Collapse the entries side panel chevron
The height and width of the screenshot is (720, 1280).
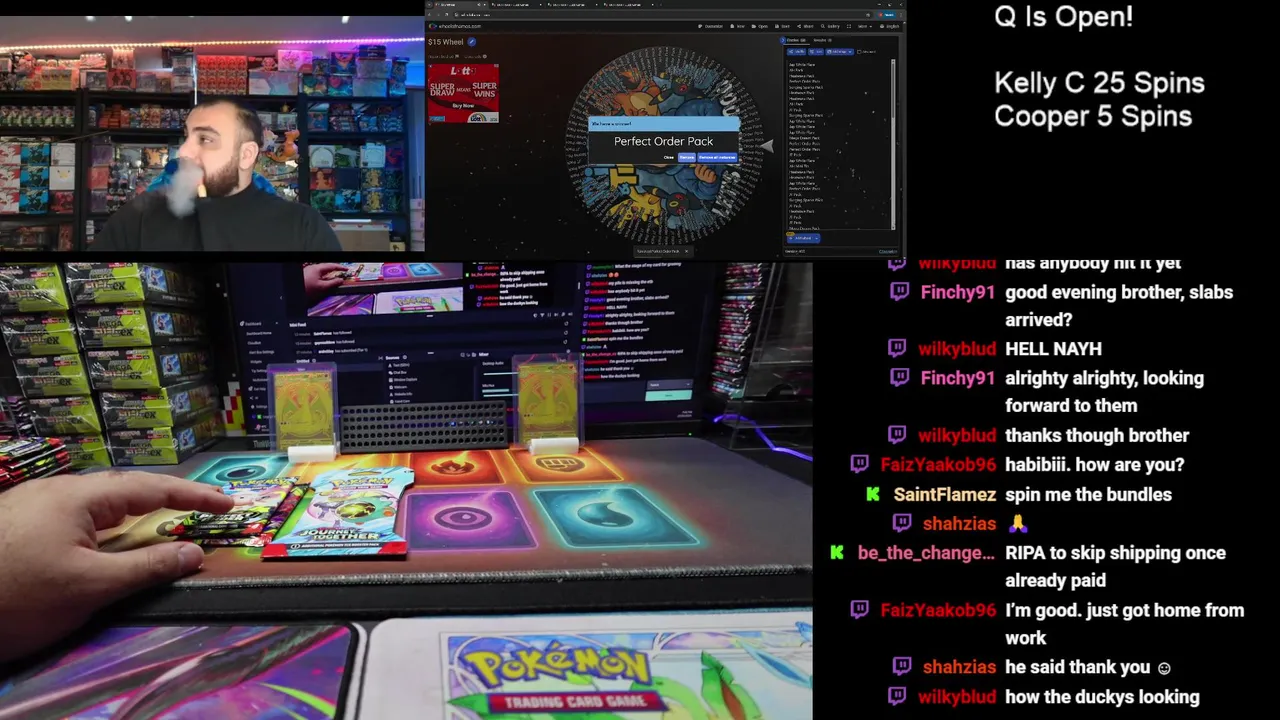pos(783,40)
